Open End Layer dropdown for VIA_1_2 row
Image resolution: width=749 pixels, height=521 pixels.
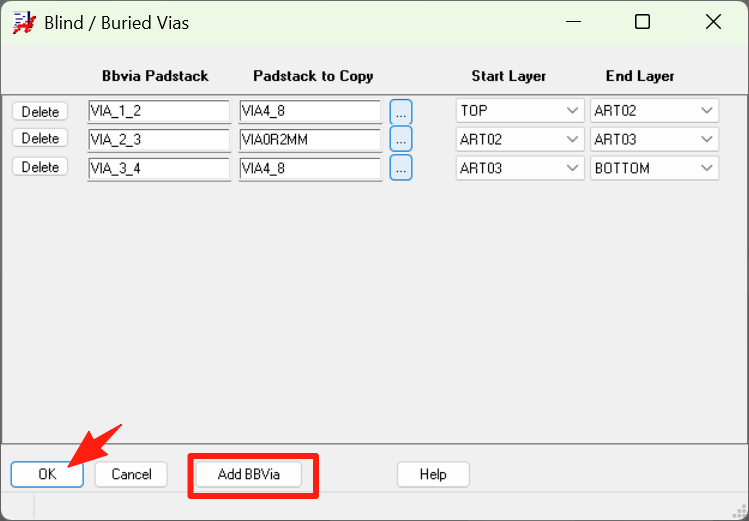(x=654, y=111)
